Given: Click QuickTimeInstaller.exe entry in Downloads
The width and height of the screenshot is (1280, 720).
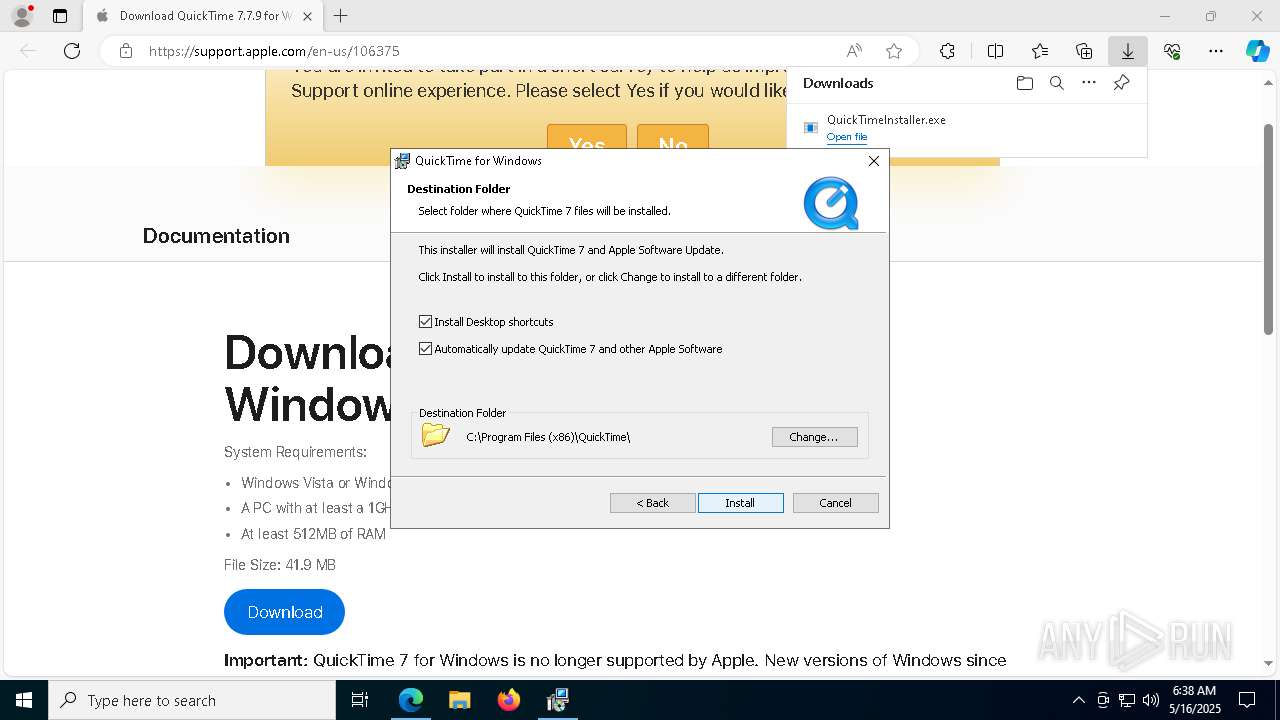Looking at the screenshot, I should (x=886, y=120).
